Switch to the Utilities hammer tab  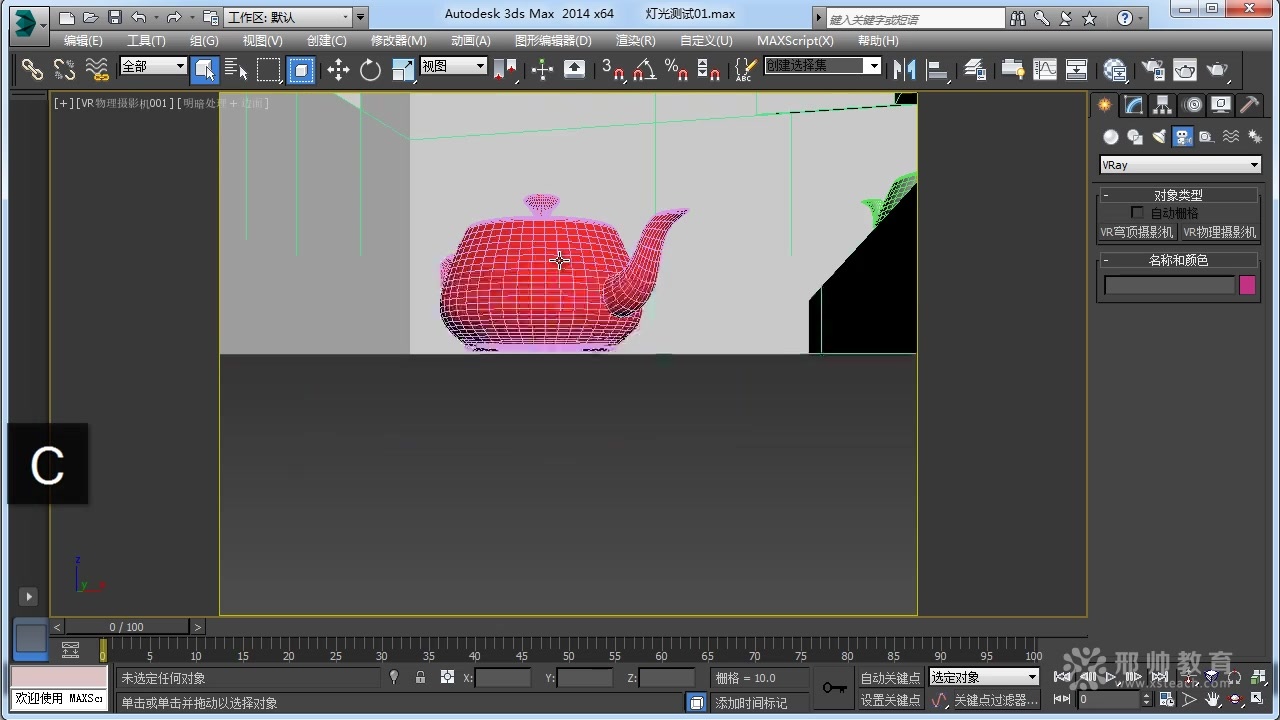tap(1250, 105)
